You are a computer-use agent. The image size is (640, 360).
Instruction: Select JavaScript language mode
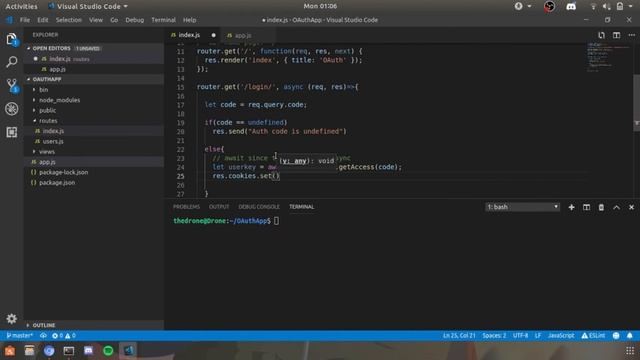[561, 336]
